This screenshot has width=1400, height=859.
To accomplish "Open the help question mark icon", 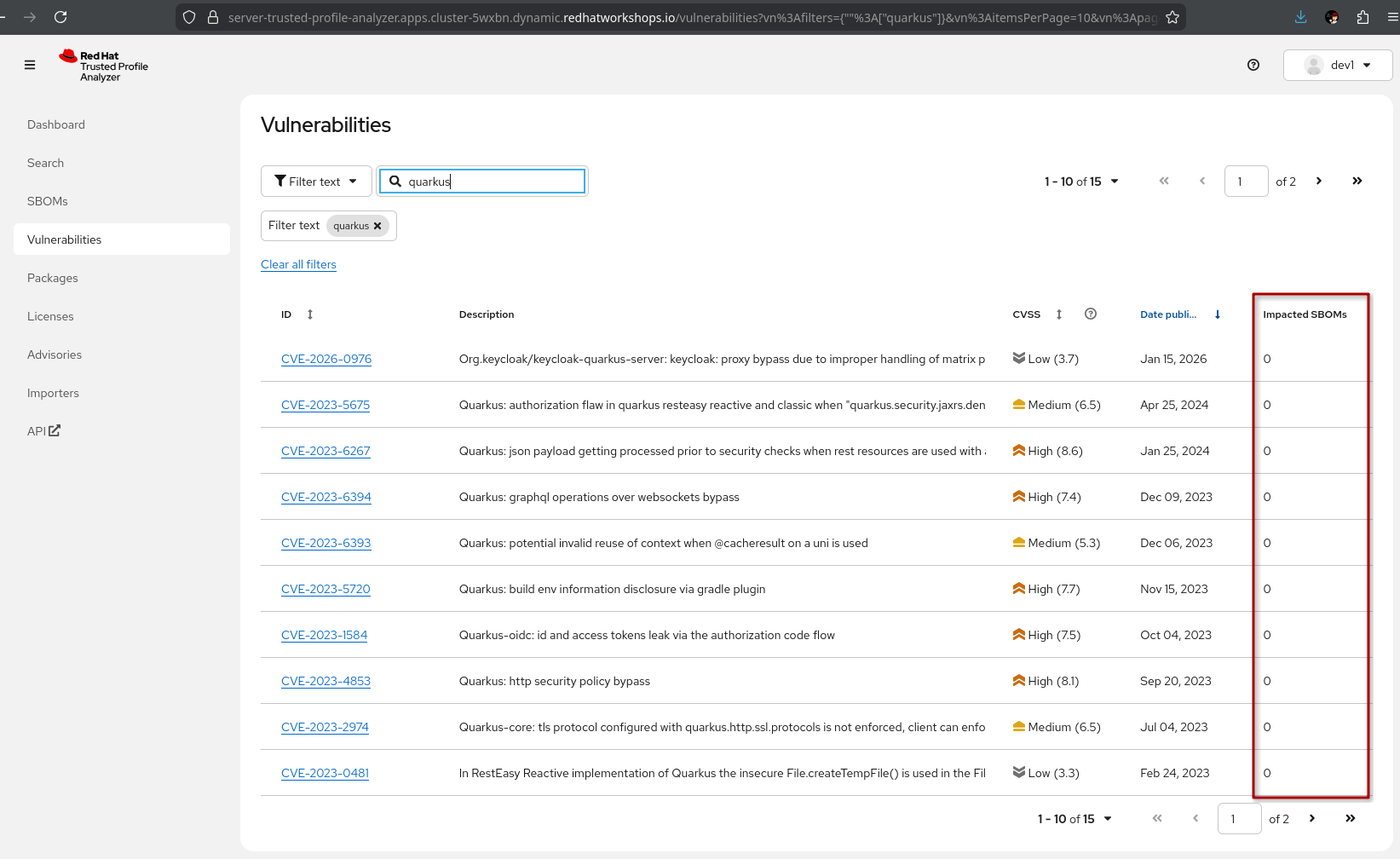I will coord(1253,65).
